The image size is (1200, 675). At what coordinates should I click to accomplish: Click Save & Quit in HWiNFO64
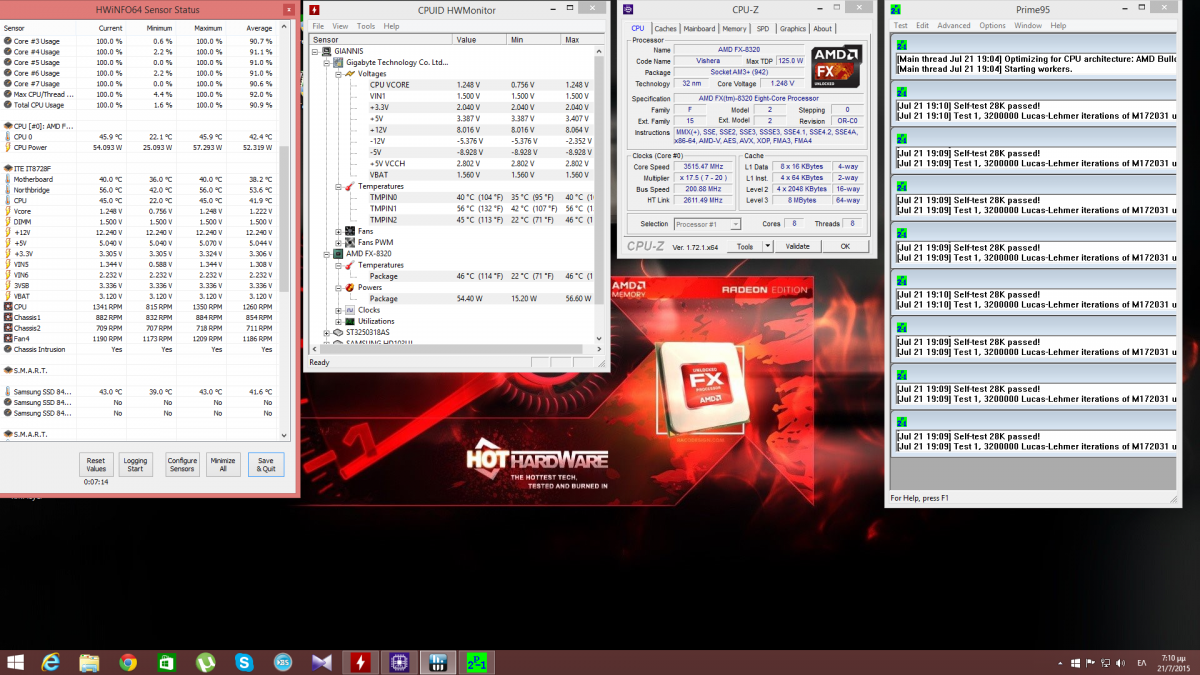(x=267, y=464)
